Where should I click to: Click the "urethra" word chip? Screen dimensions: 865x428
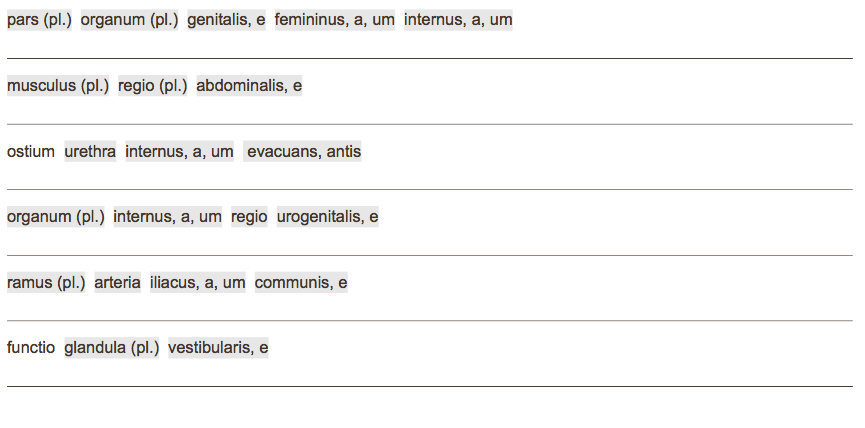coord(90,151)
